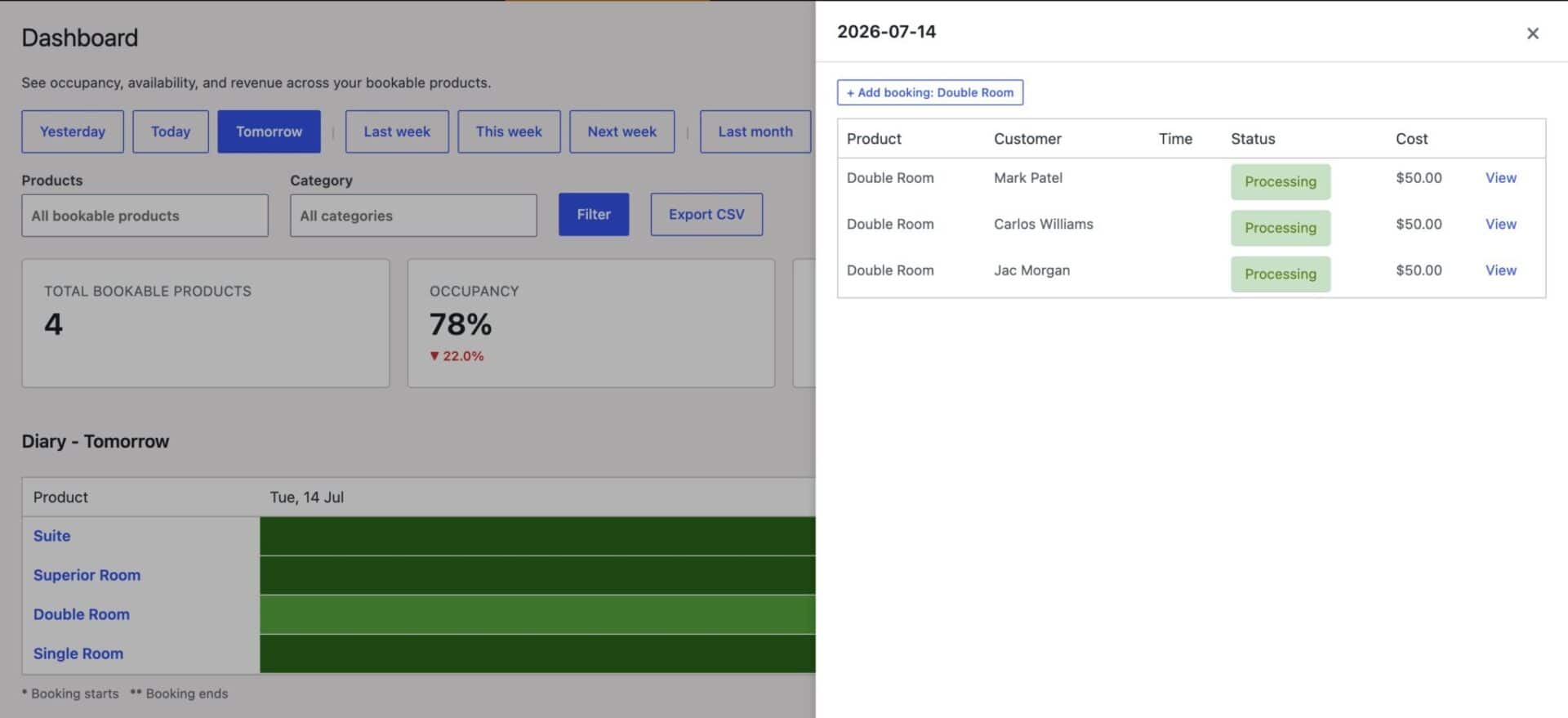Click the Double Room diary bar
Image resolution: width=1568 pixels, height=718 pixels.
pos(537,614)
